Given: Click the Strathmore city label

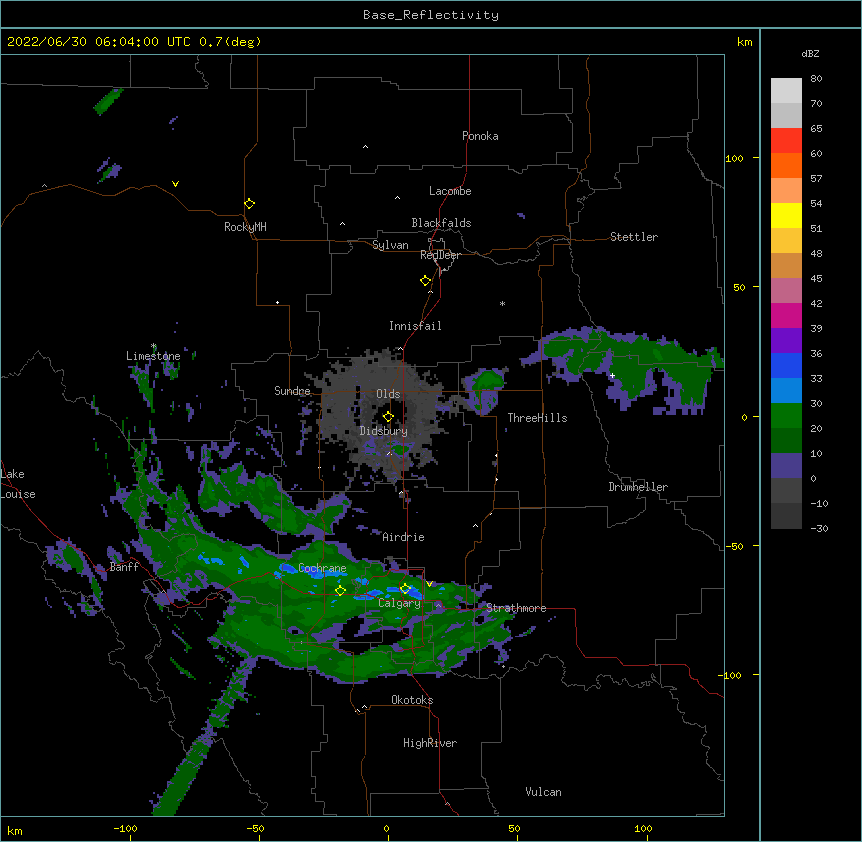Looking at the screenshot, I should (516, 608).
